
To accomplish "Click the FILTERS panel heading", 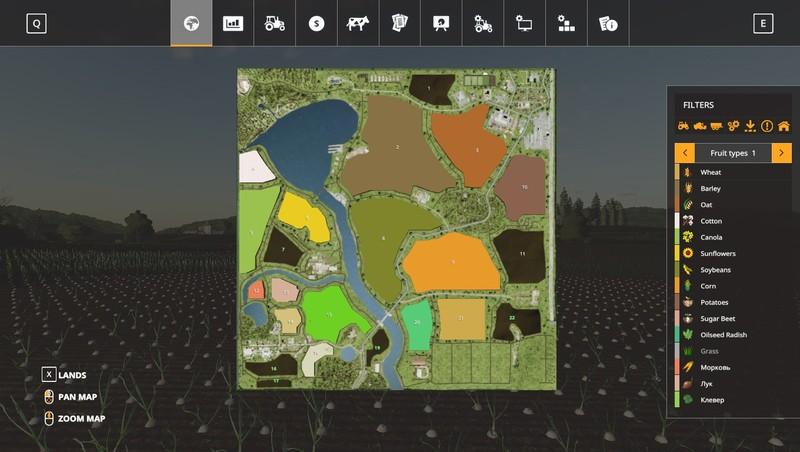I will pos(698,105).
